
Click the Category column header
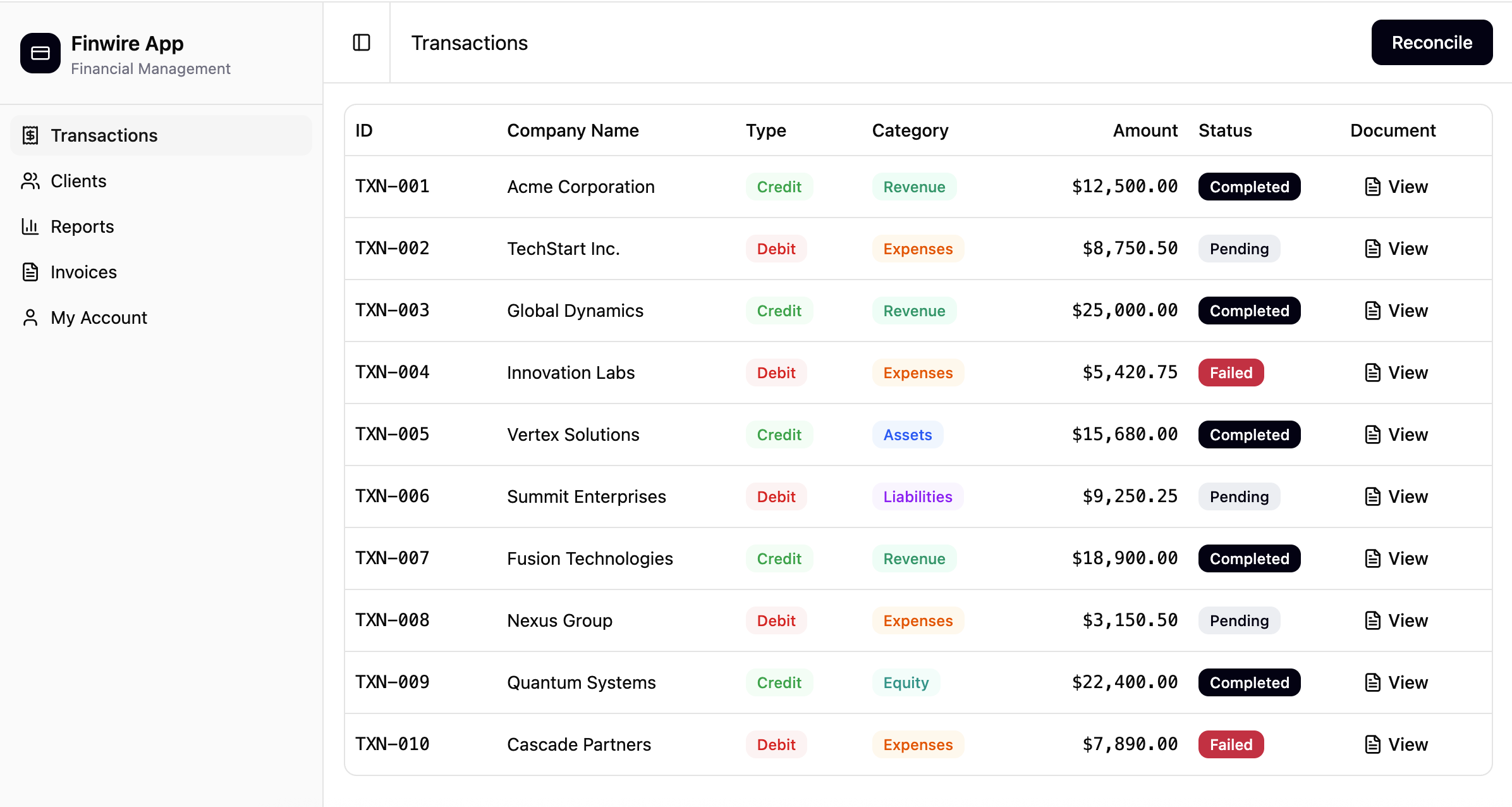point(910,130)
